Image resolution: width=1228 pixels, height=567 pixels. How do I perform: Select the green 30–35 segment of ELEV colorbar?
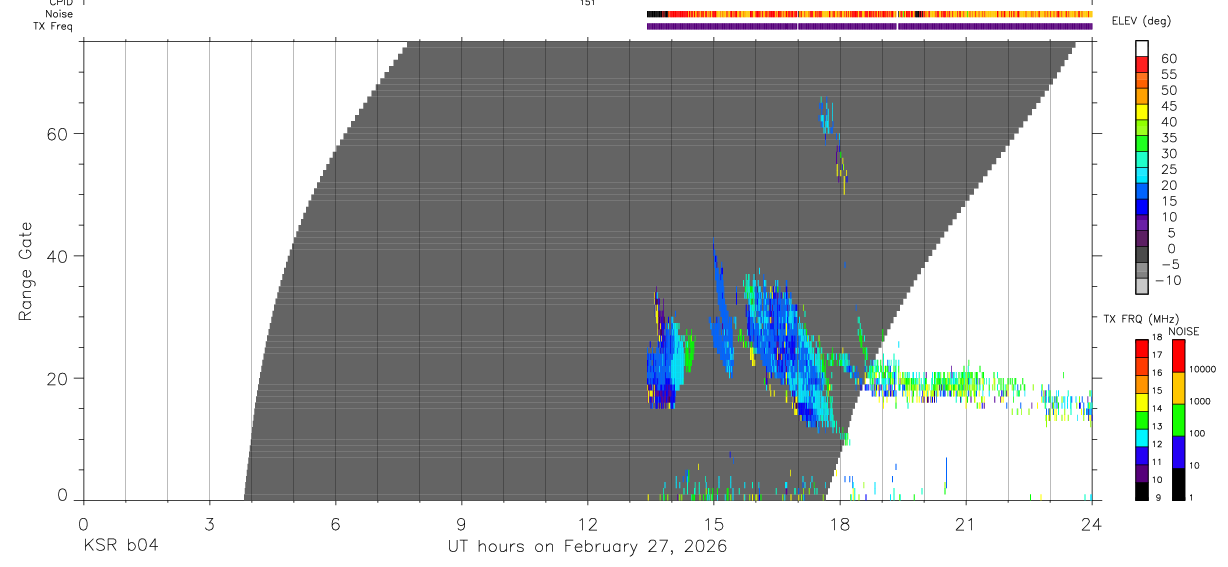coord(1142,145)
